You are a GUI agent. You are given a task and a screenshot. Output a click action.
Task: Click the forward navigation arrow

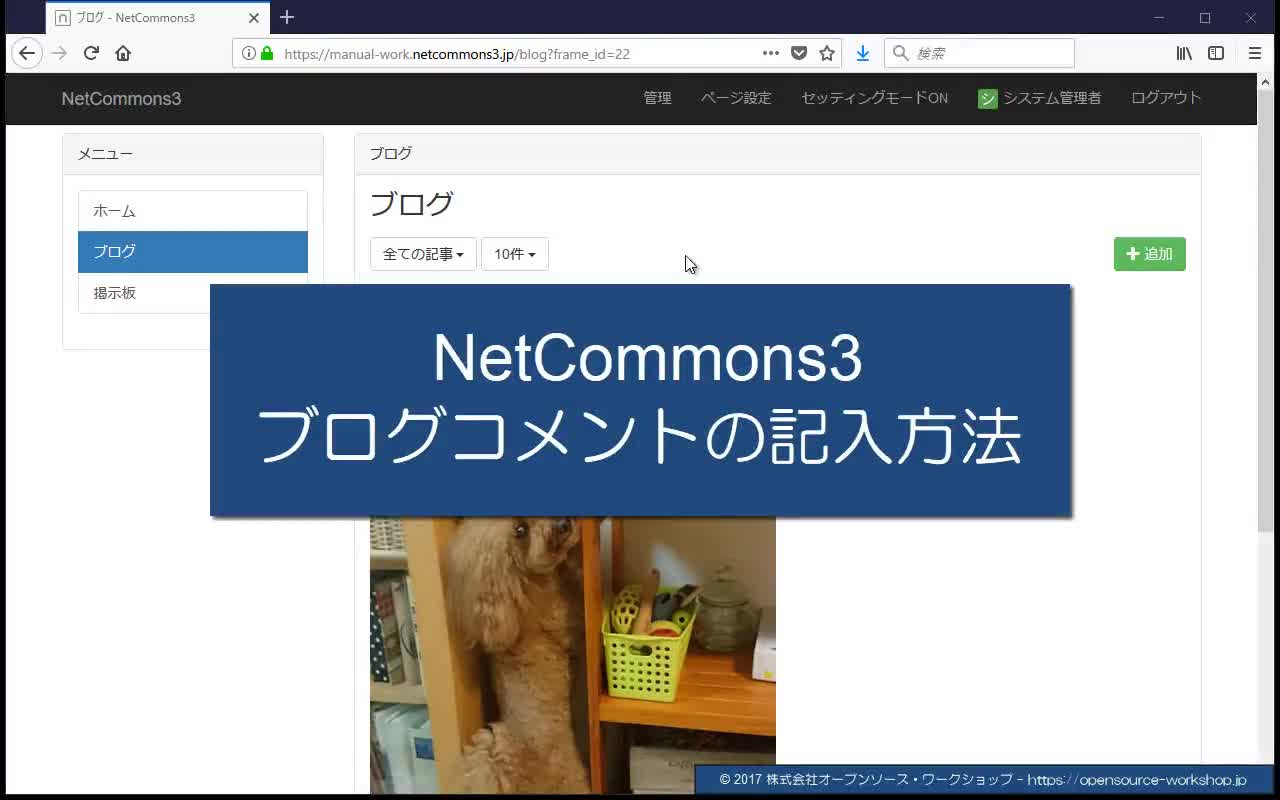coord(59,53)
